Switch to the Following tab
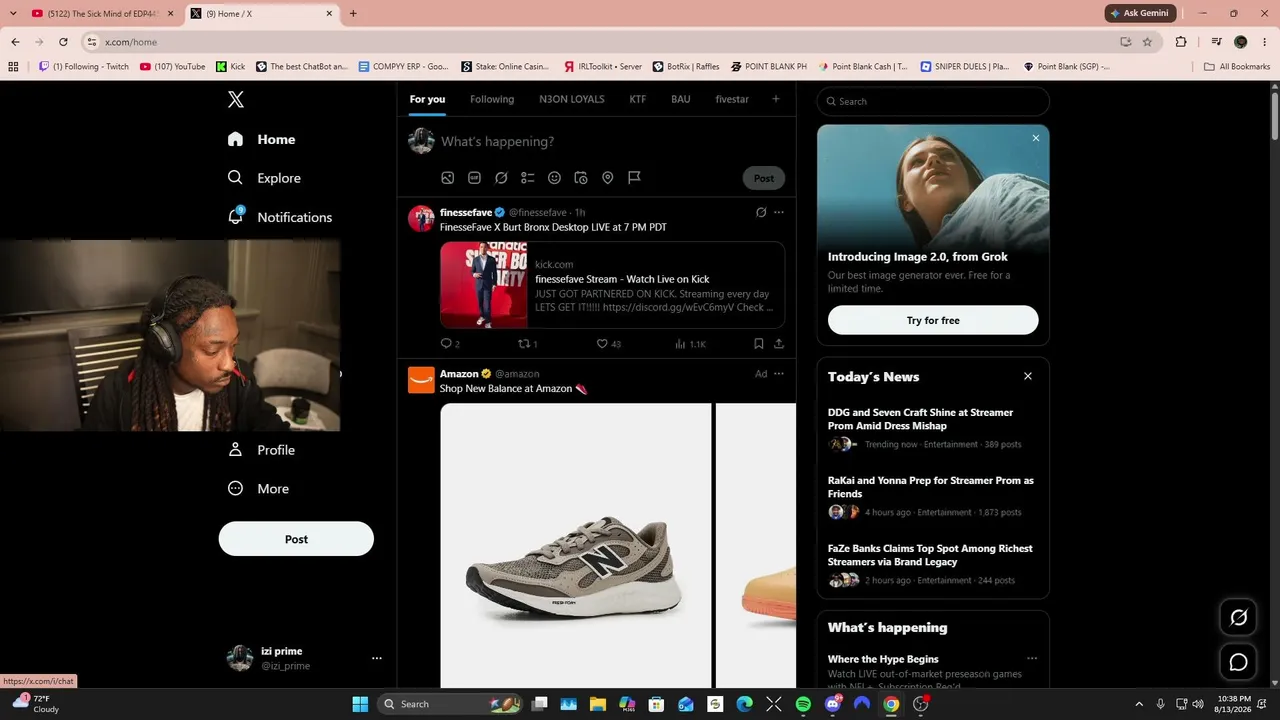Screen dimensions: 1280x720 click(x=492, y=99)
